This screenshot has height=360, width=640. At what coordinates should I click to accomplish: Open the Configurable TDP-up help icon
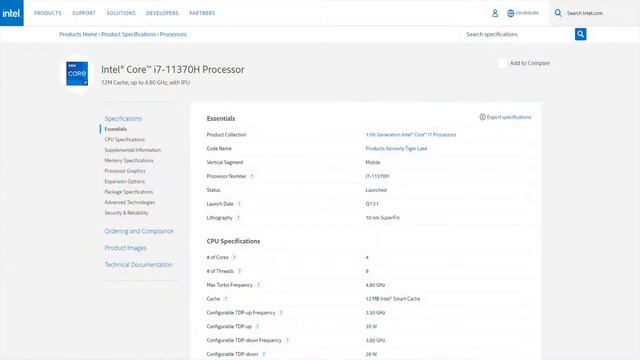pos(257,327)
